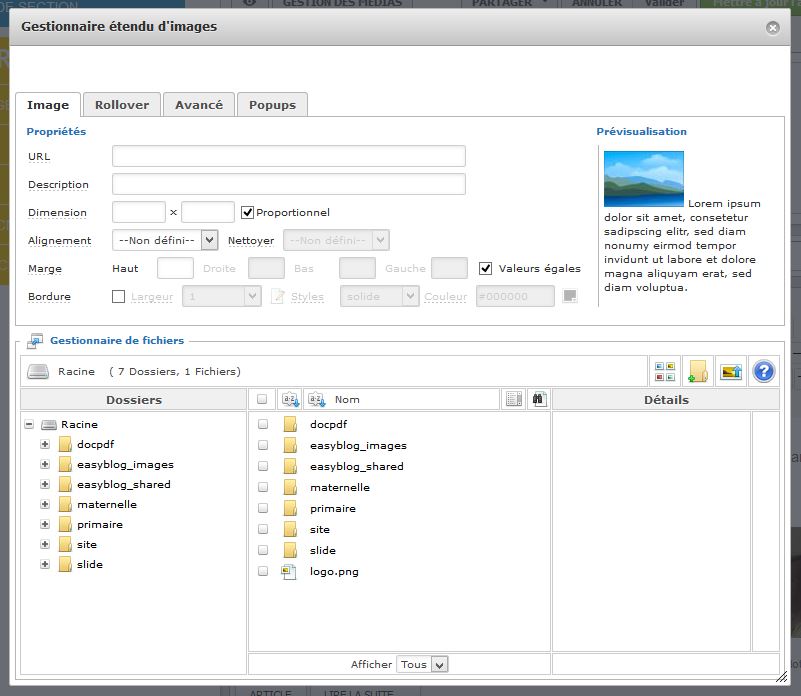This screenshot has width=801, height=696.
Task: Click the URL input field
Action: pos(288,156)
